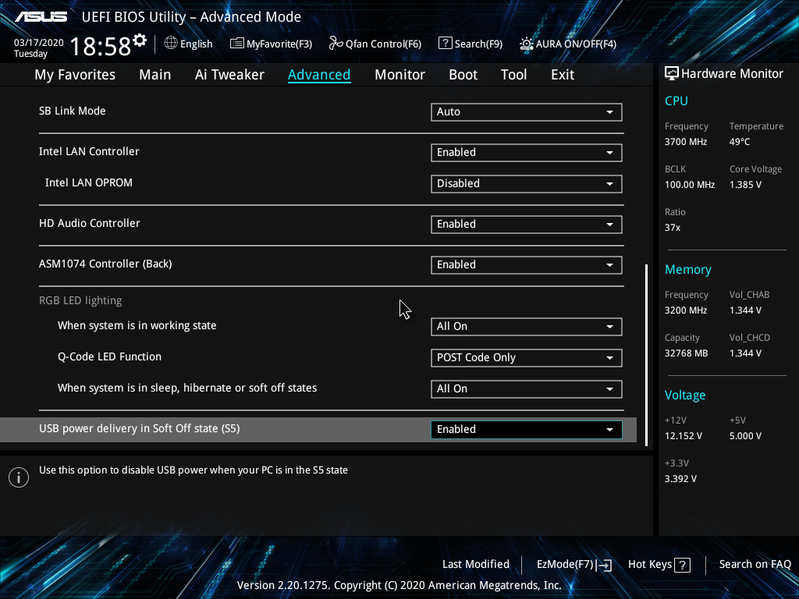Image resolution: width=799 pixels, height=599 pixels.
Task: Open Intel LAN Controller dropdown
Action: tap(526, 153)
